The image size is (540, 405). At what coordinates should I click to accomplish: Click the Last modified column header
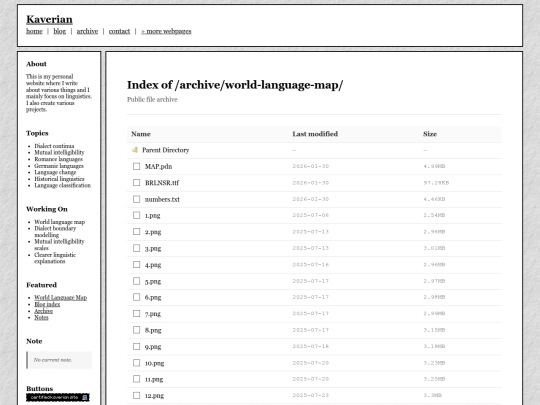click(x=315, y=134)
